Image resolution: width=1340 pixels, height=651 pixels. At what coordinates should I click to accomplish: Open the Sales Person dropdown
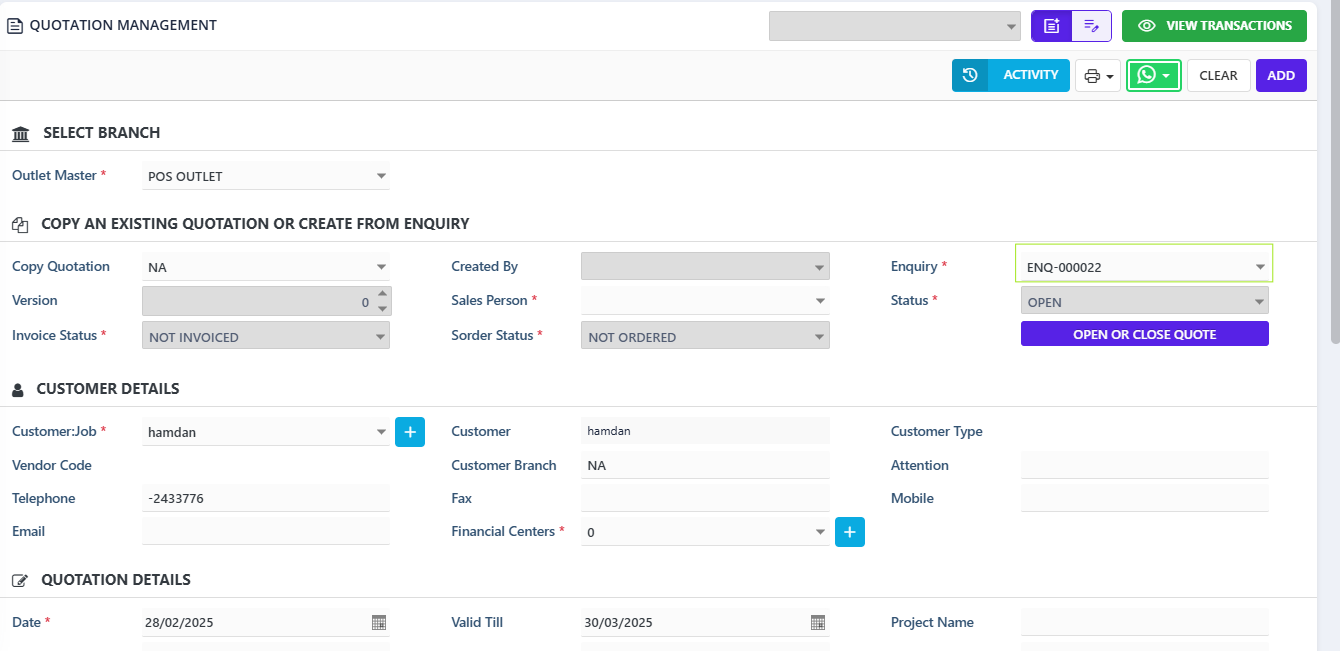tap(820, 301)
